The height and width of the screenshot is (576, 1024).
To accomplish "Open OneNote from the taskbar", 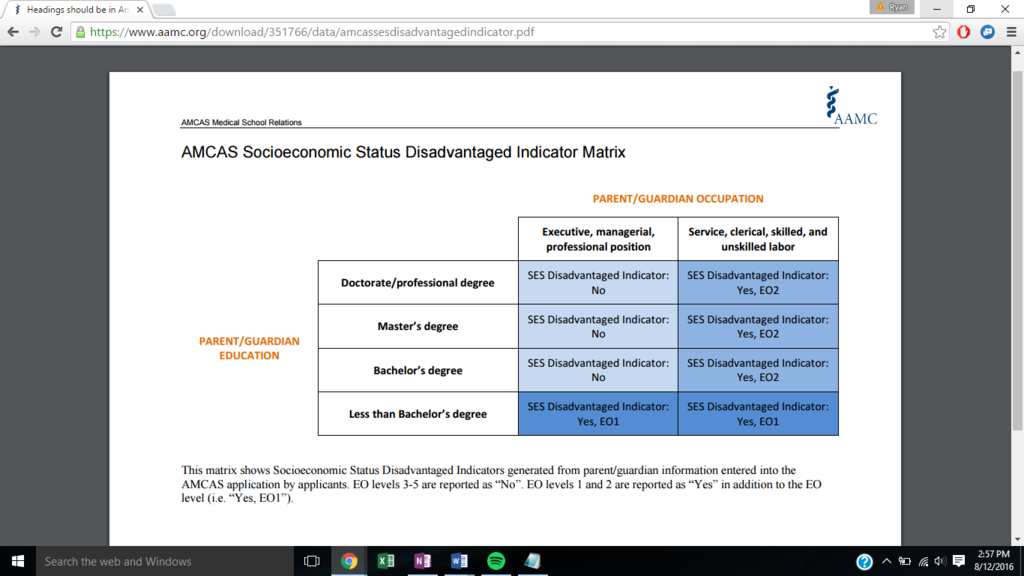I will (422, 561).
